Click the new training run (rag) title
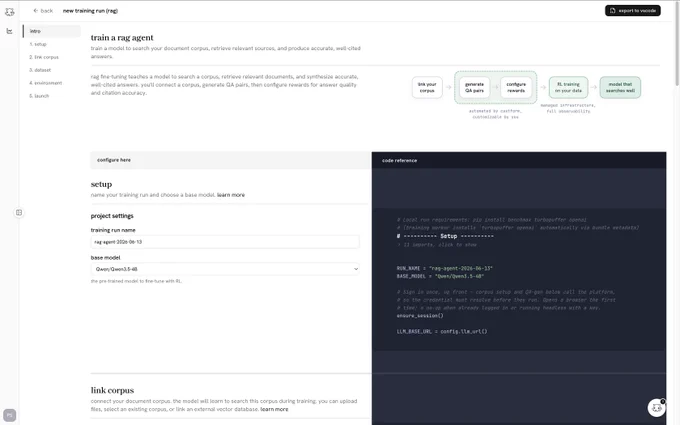The height and width of the screenshot is (425, 680). coord(90,10)
